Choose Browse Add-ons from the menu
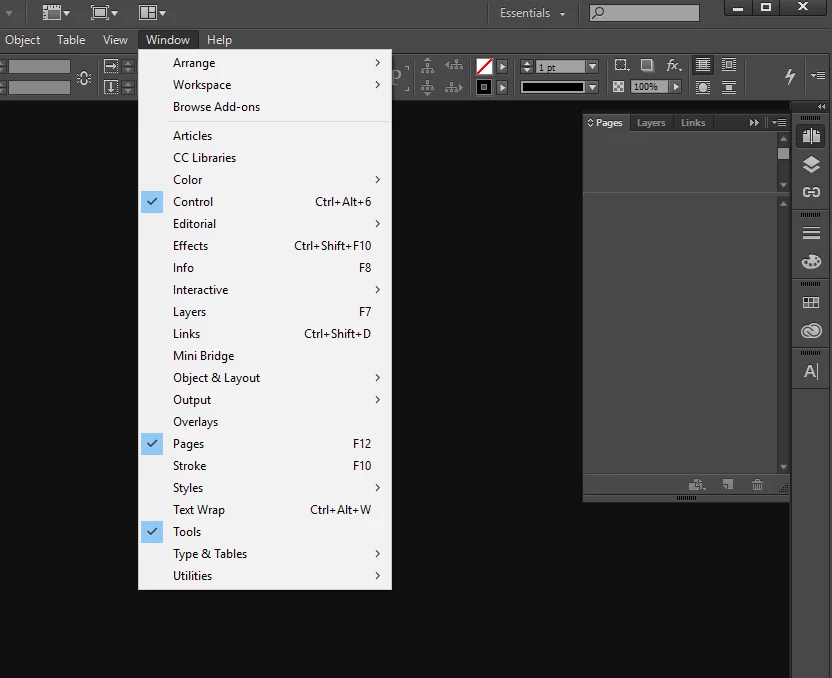 [x=216, y=107]
